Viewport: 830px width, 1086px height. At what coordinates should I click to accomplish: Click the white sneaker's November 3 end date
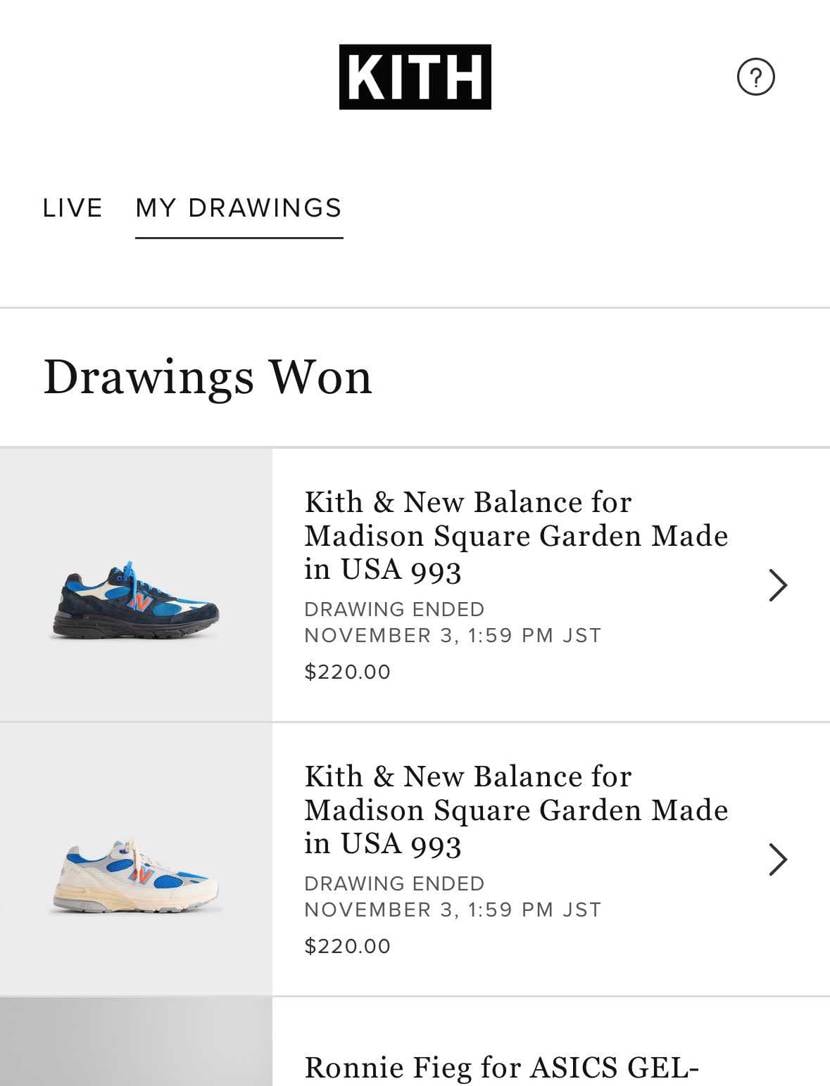pyautogui.click(x=452, y=910)
